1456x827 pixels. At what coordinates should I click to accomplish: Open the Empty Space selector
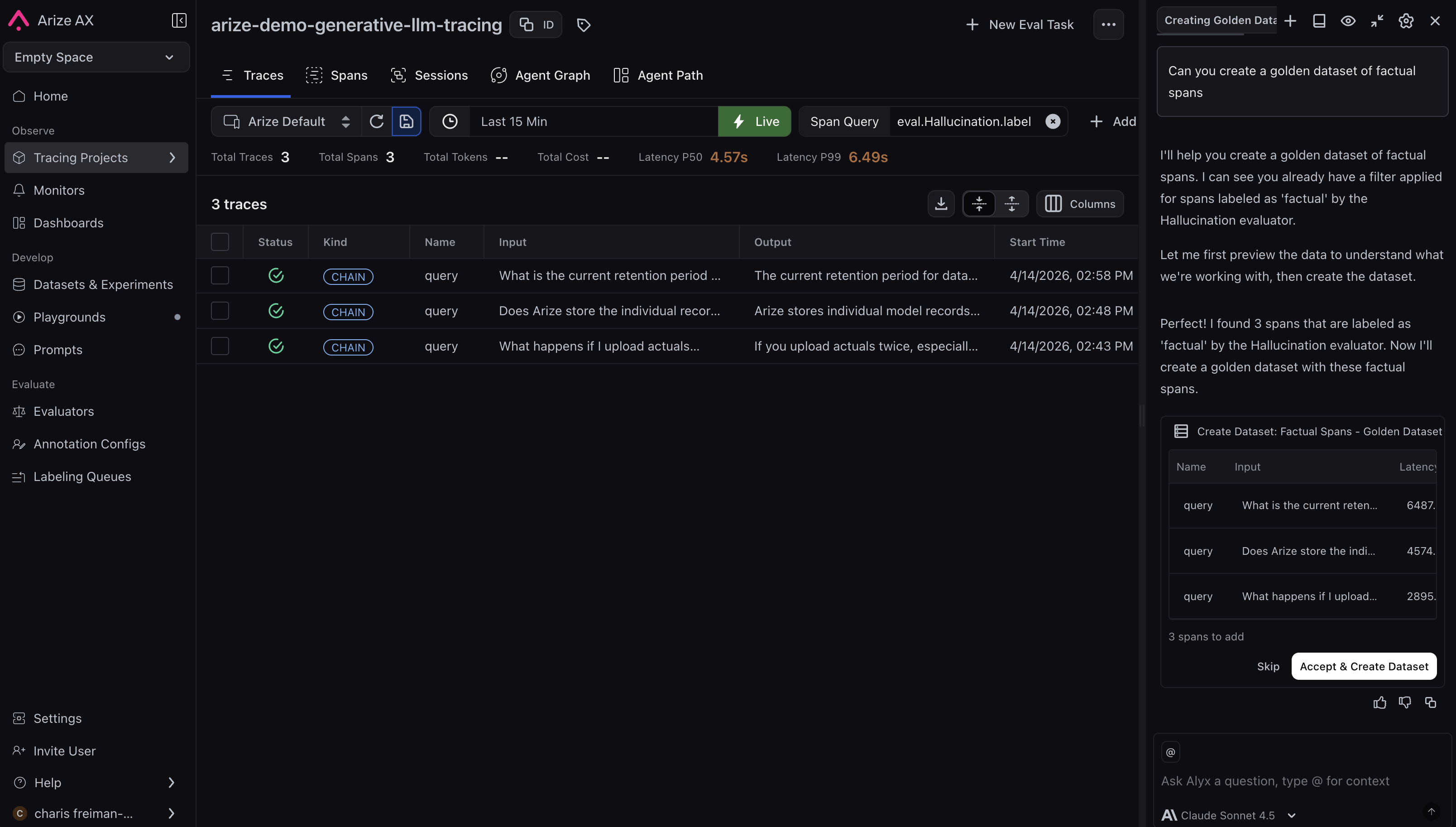96,57
